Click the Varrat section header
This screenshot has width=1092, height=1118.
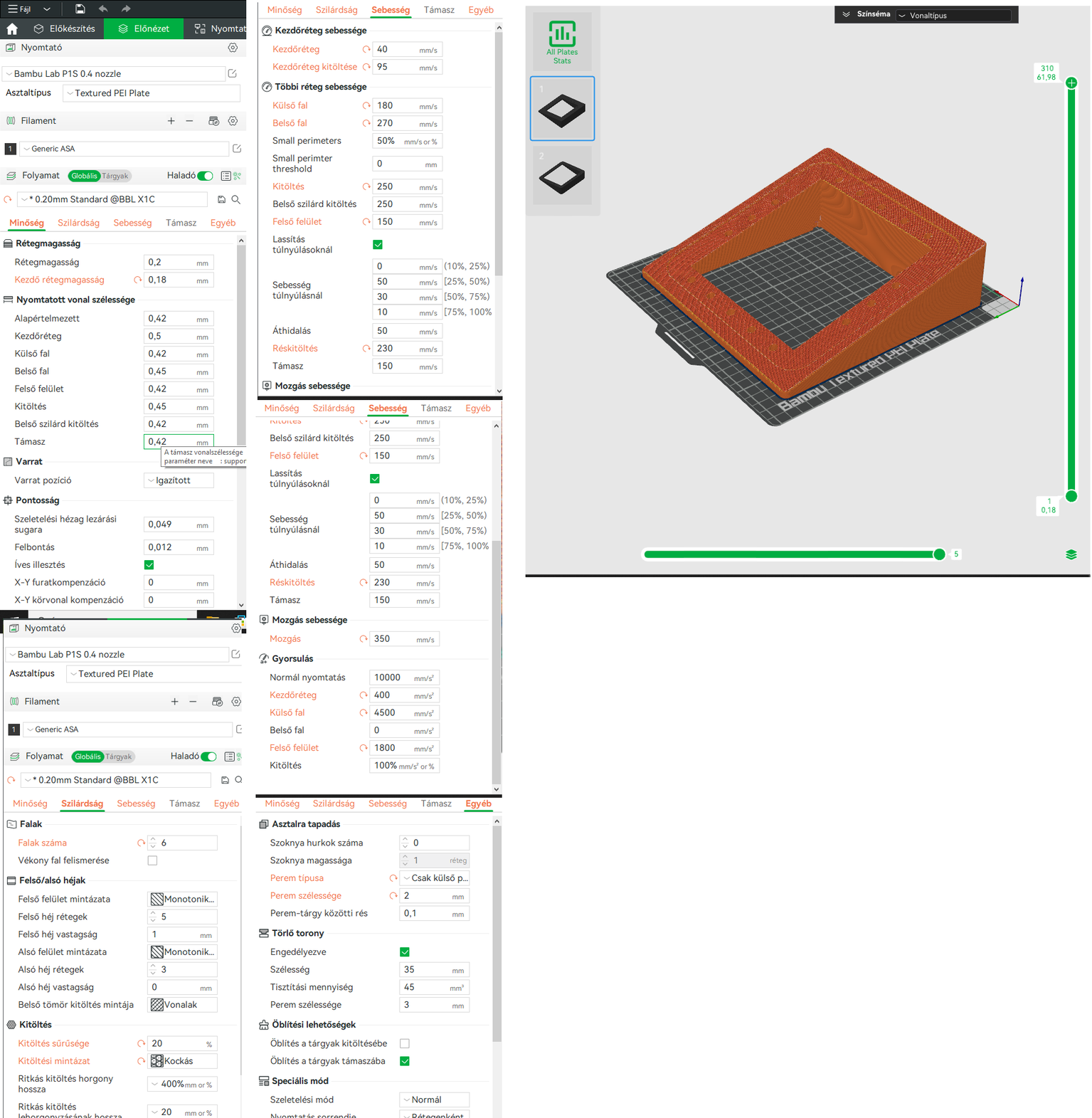pos(29,462)
